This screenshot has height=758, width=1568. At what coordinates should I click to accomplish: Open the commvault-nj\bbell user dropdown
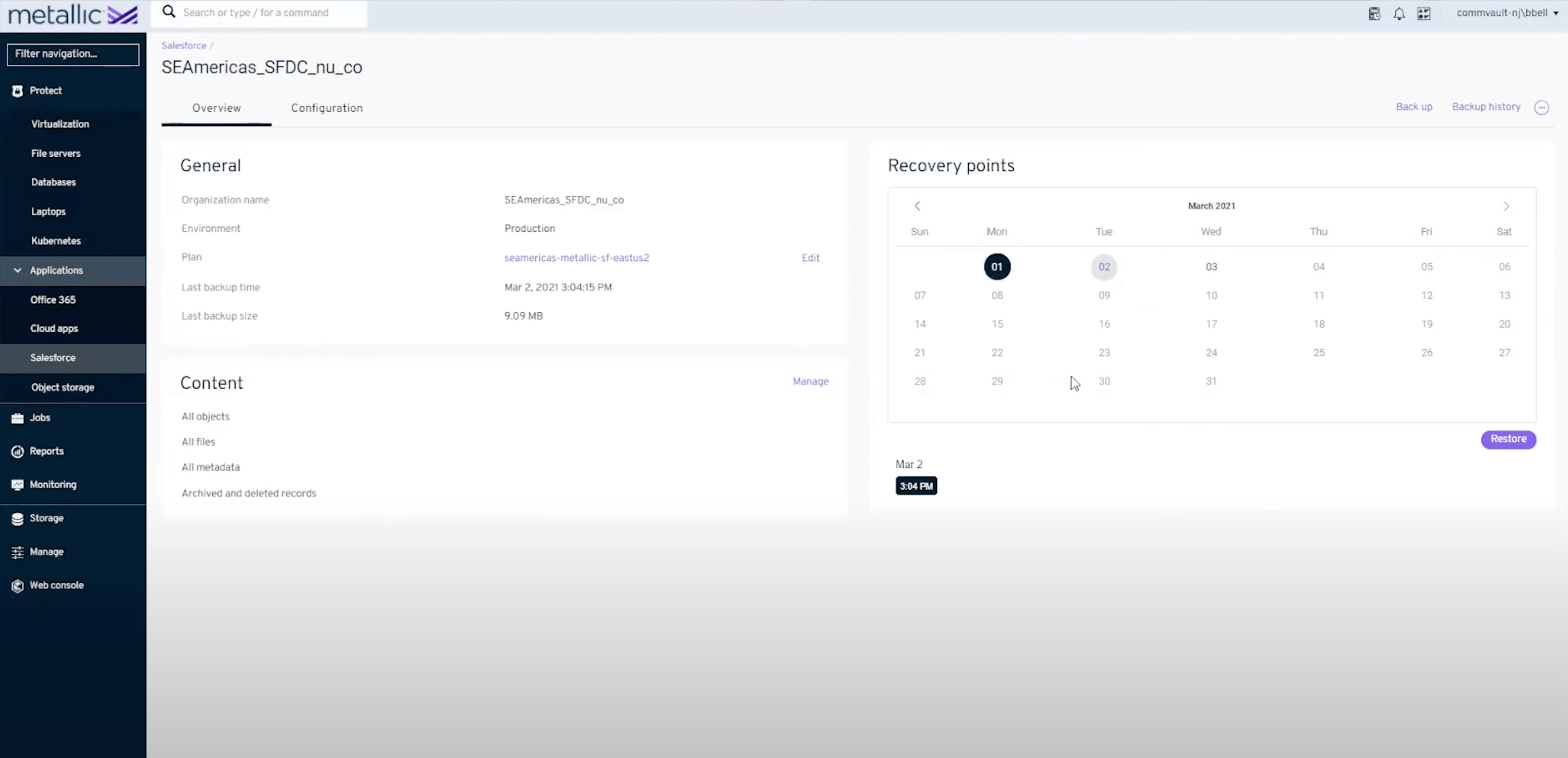tap(1507, 13)
